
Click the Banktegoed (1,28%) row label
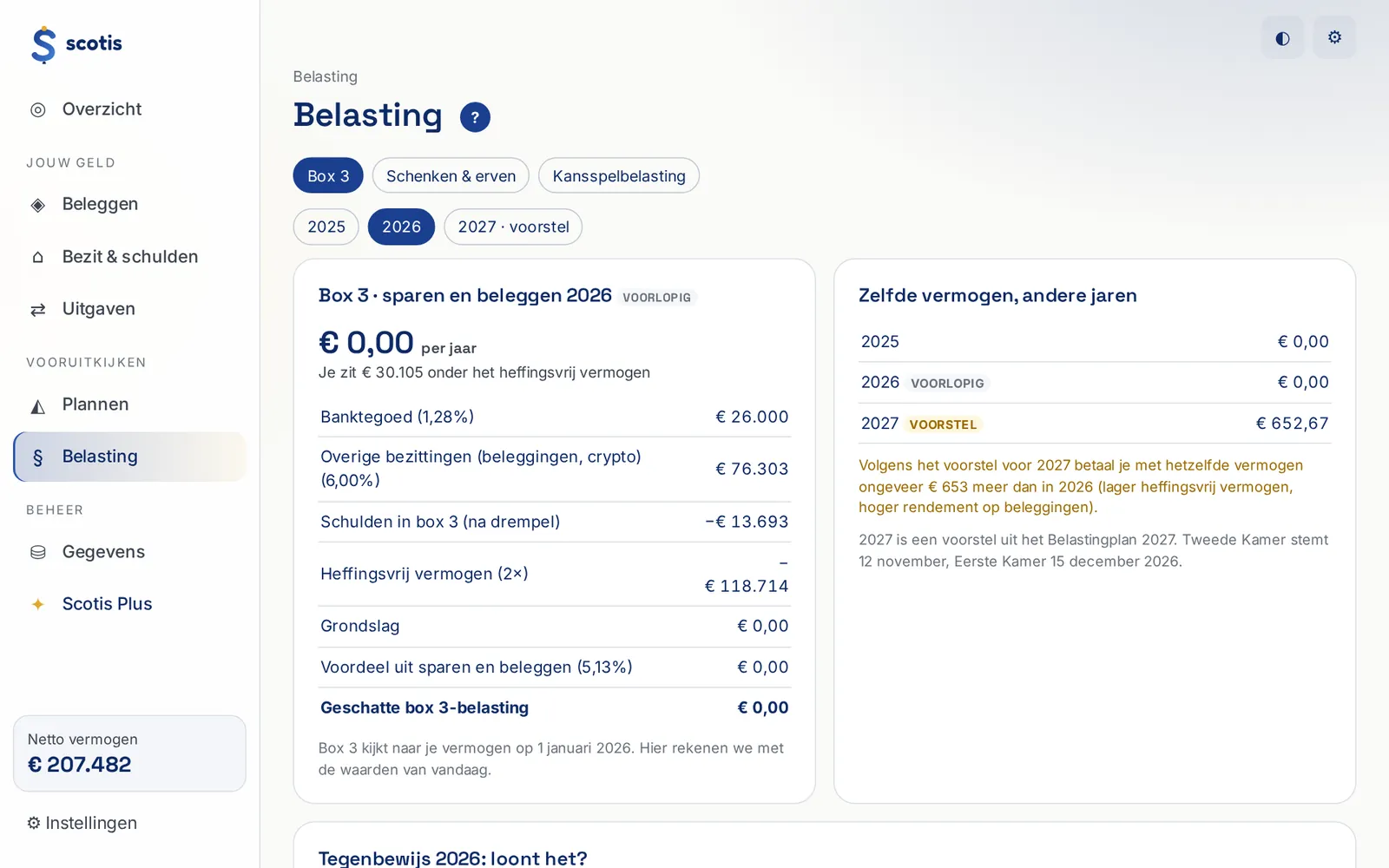[x=397, y=417]
